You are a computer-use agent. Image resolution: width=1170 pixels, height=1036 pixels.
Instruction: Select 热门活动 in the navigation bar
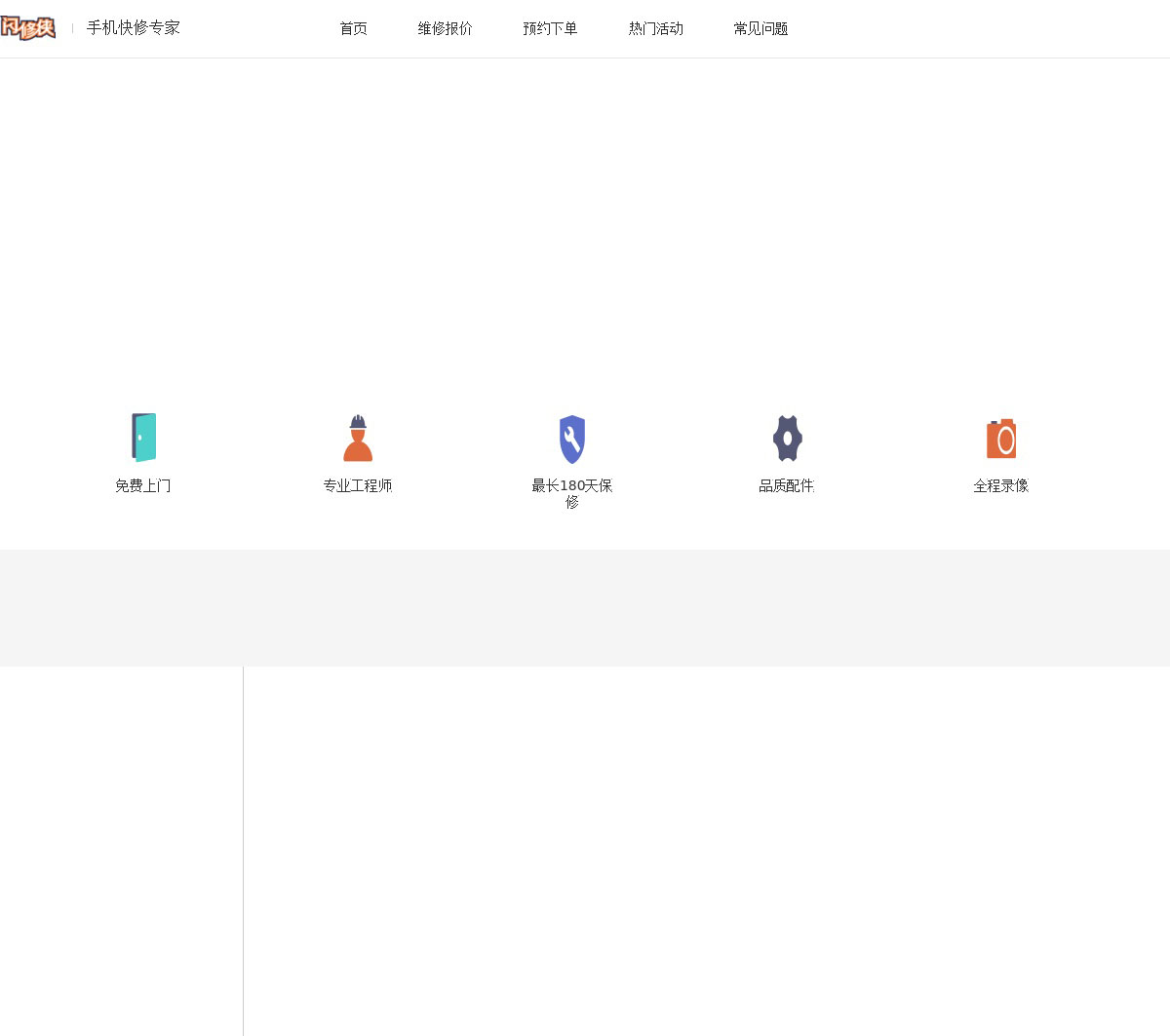coord(655,29)
